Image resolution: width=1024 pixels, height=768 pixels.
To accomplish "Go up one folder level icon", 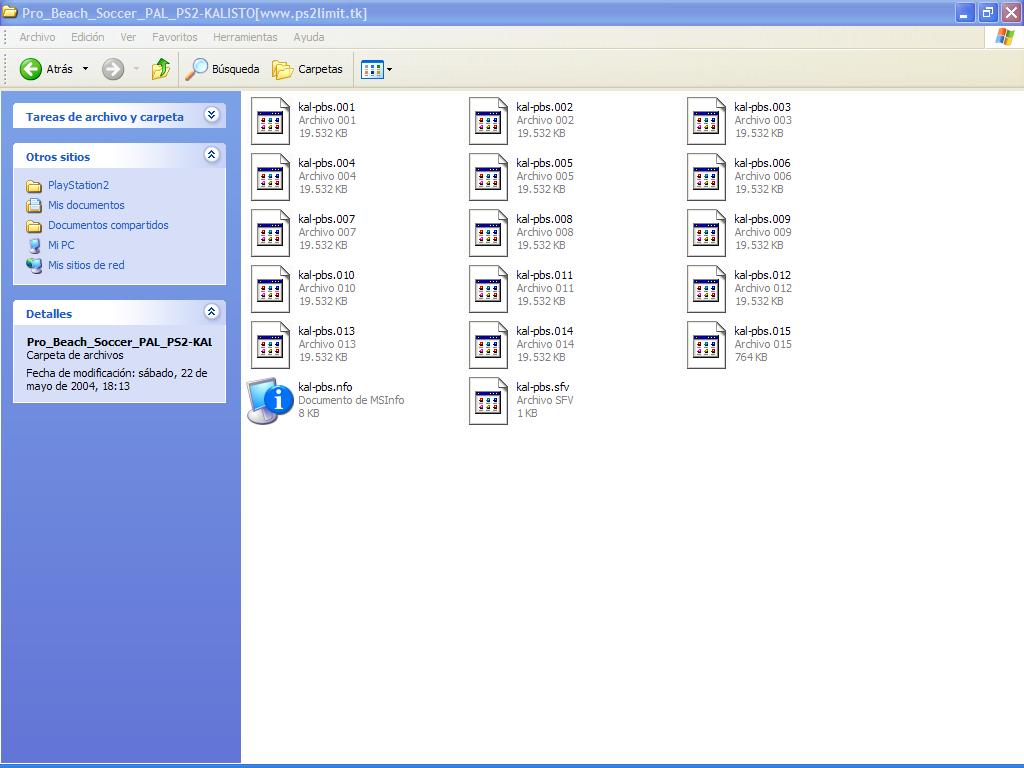I will tap(160, 69).
